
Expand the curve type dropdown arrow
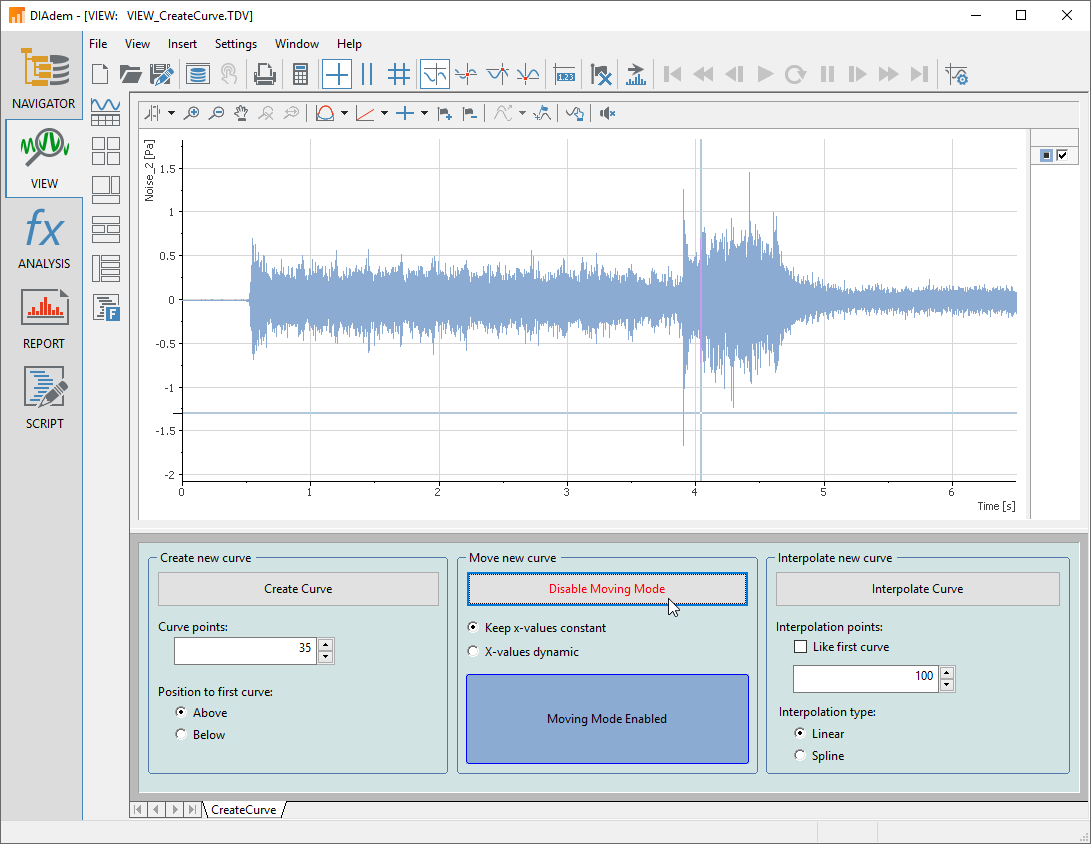(x=344, y=114)
